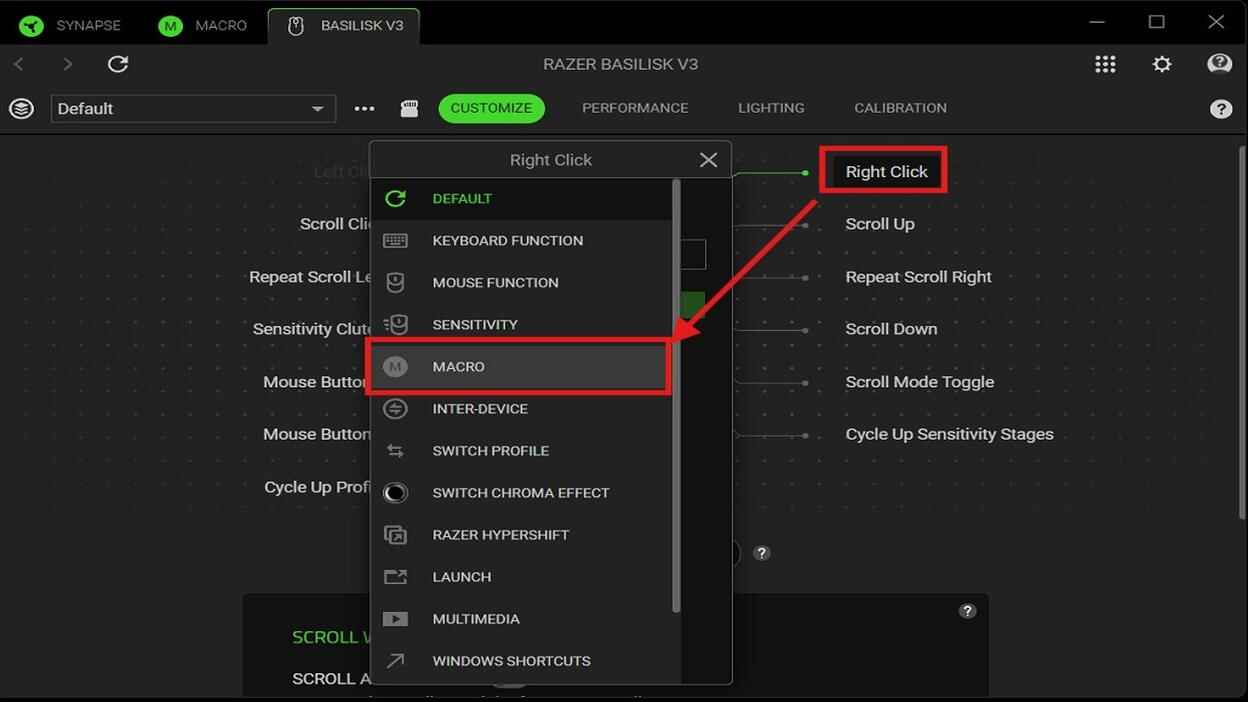1248x702 pixels.
Task: Click the profile layers icon
Action: tap(21, 109)
